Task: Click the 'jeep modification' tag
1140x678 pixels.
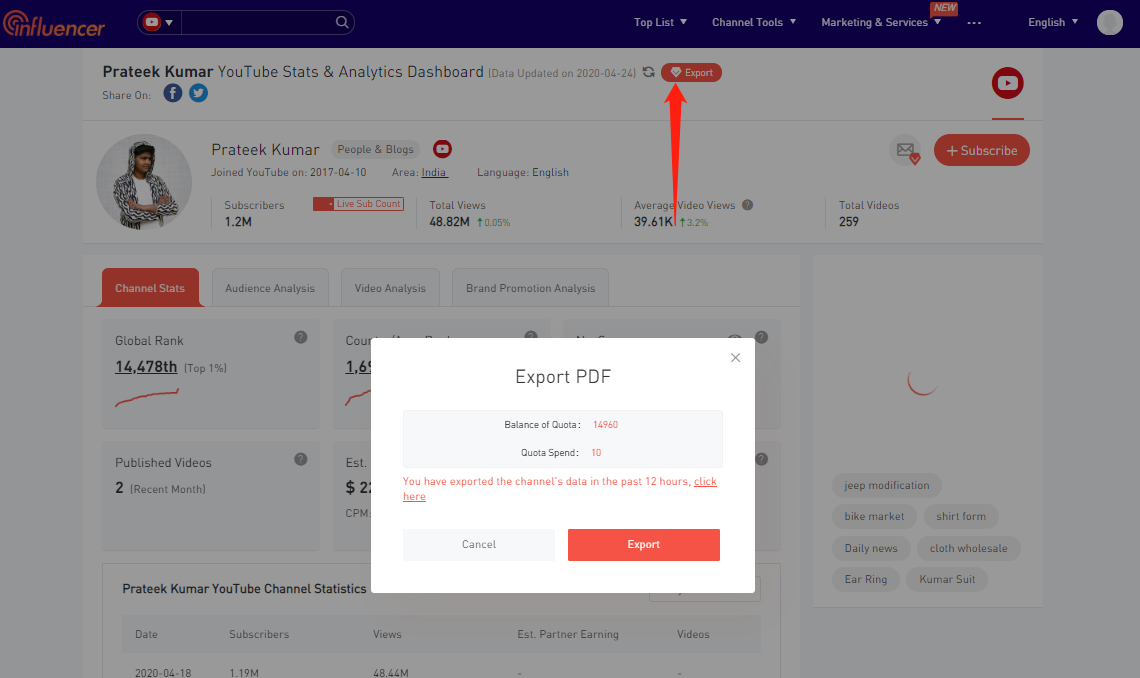Action: tap(886, 485)
